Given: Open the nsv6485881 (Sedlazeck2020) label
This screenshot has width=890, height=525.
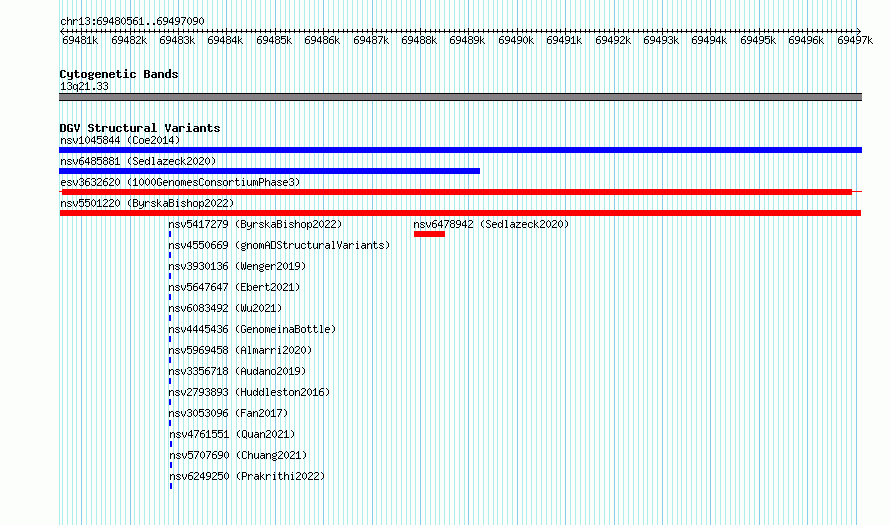Looking at the screenshot, I should tap(138, 161).
